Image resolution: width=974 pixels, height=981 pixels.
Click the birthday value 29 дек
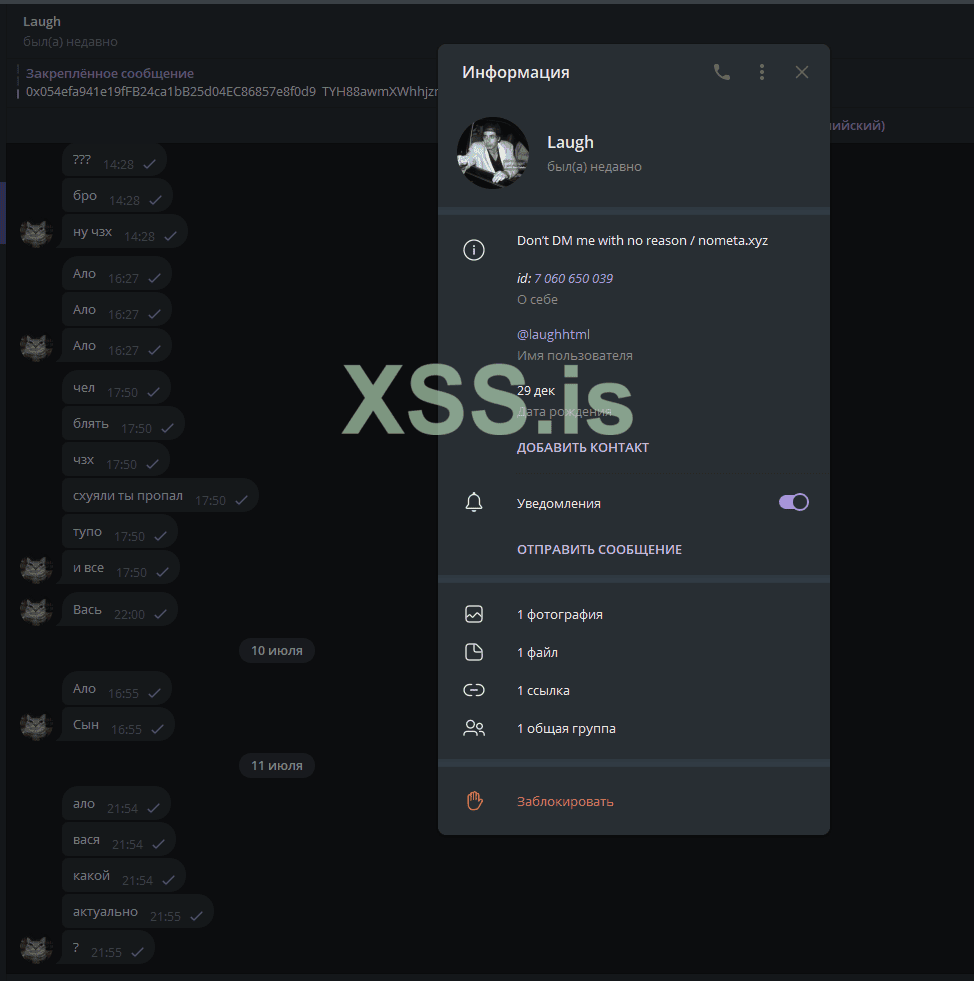pos(535,391)
